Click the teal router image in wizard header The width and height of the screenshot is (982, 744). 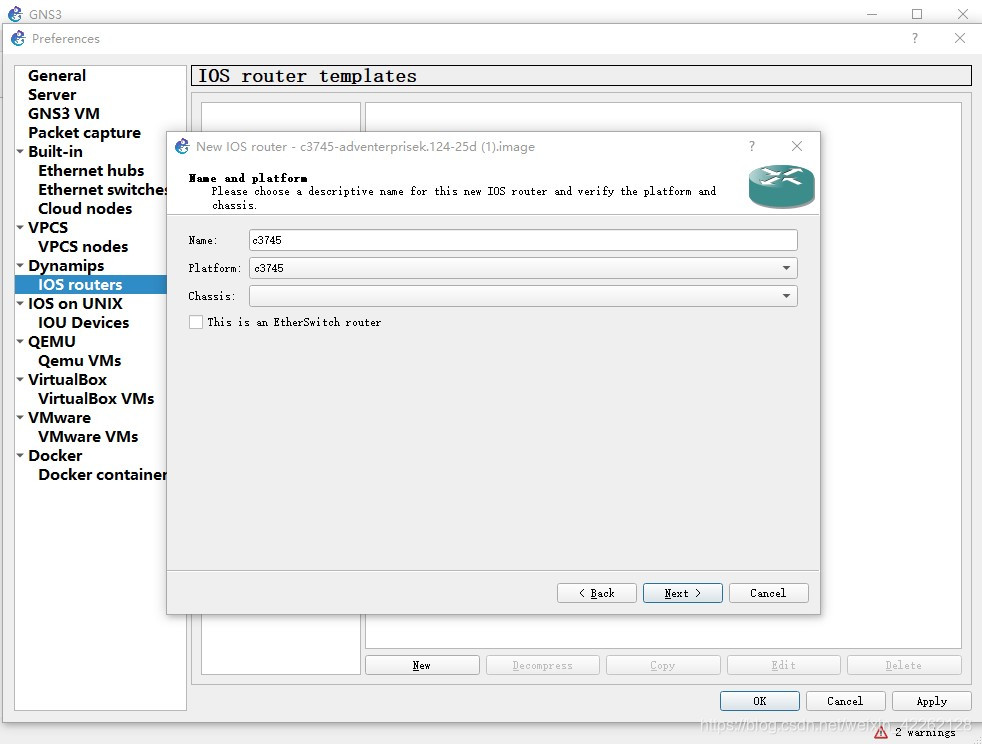click(781, 186)
